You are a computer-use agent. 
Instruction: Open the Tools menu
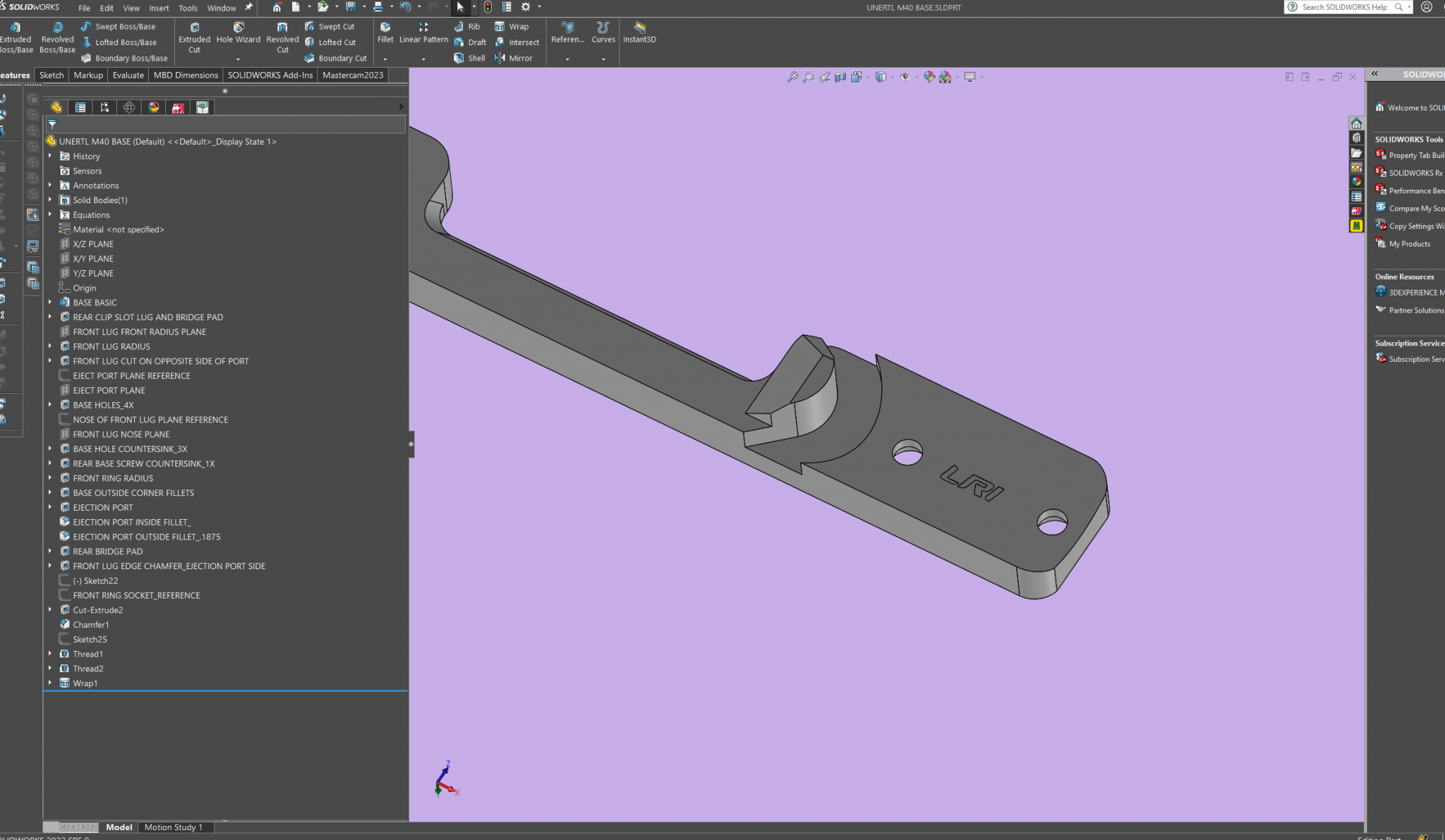pos(188,8)
